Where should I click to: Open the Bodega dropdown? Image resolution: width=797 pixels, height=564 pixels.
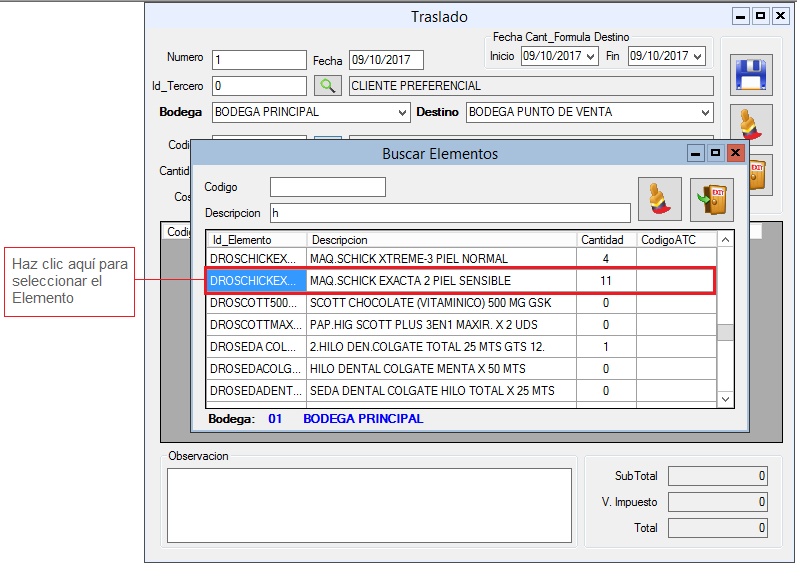tap(402, 112)
